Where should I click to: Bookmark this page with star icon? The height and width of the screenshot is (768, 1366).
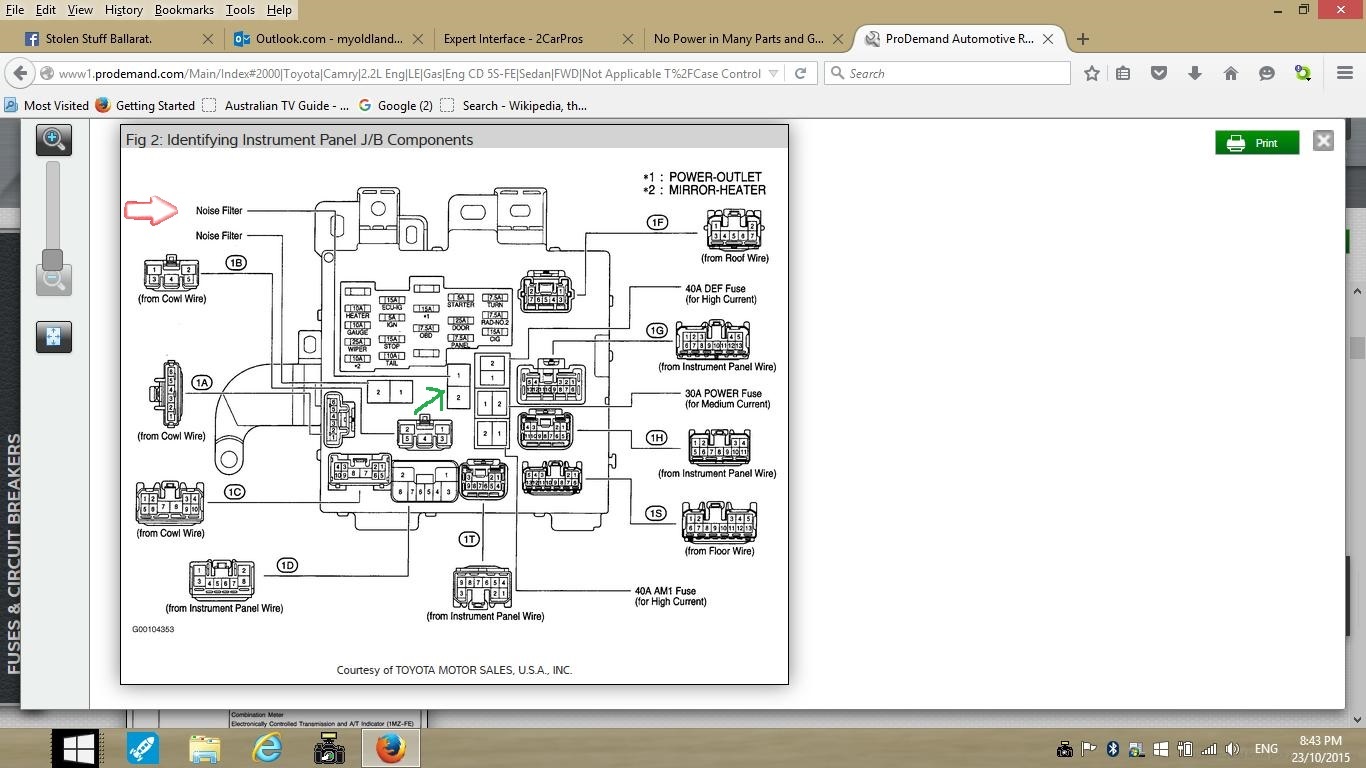click(1092, 73)
